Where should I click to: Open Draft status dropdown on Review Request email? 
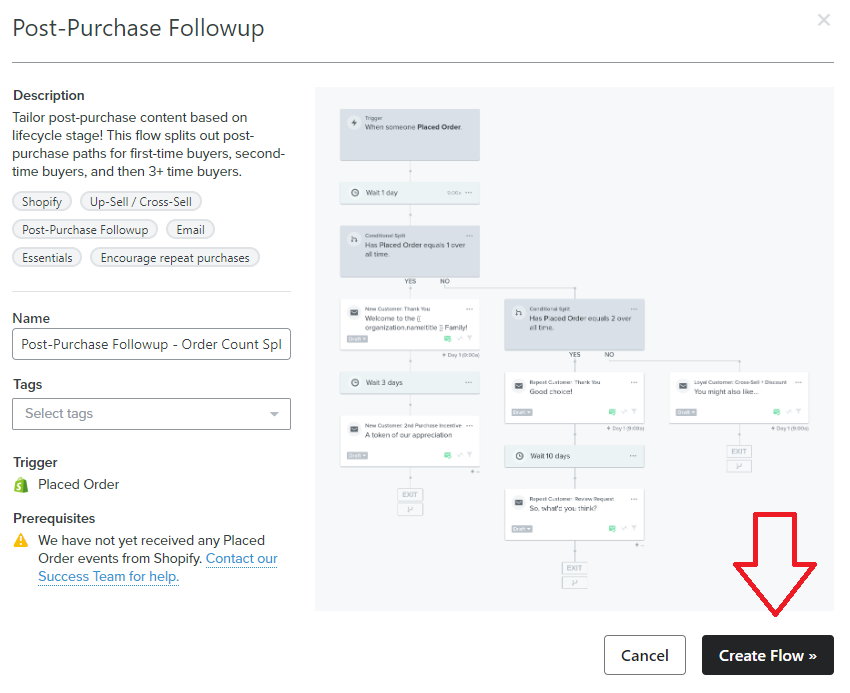[522, 529]
